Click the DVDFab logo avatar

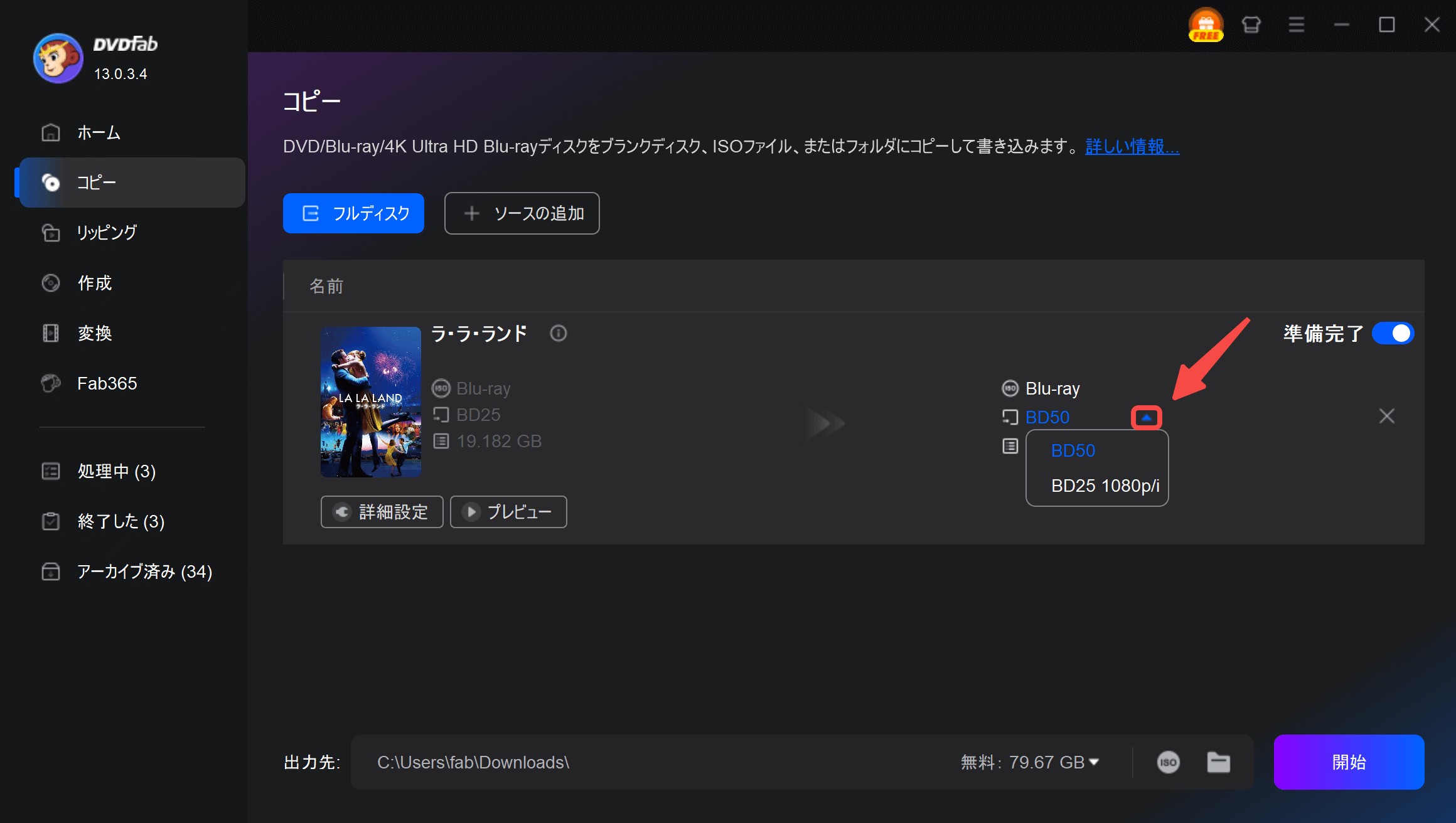pos(58,58)
